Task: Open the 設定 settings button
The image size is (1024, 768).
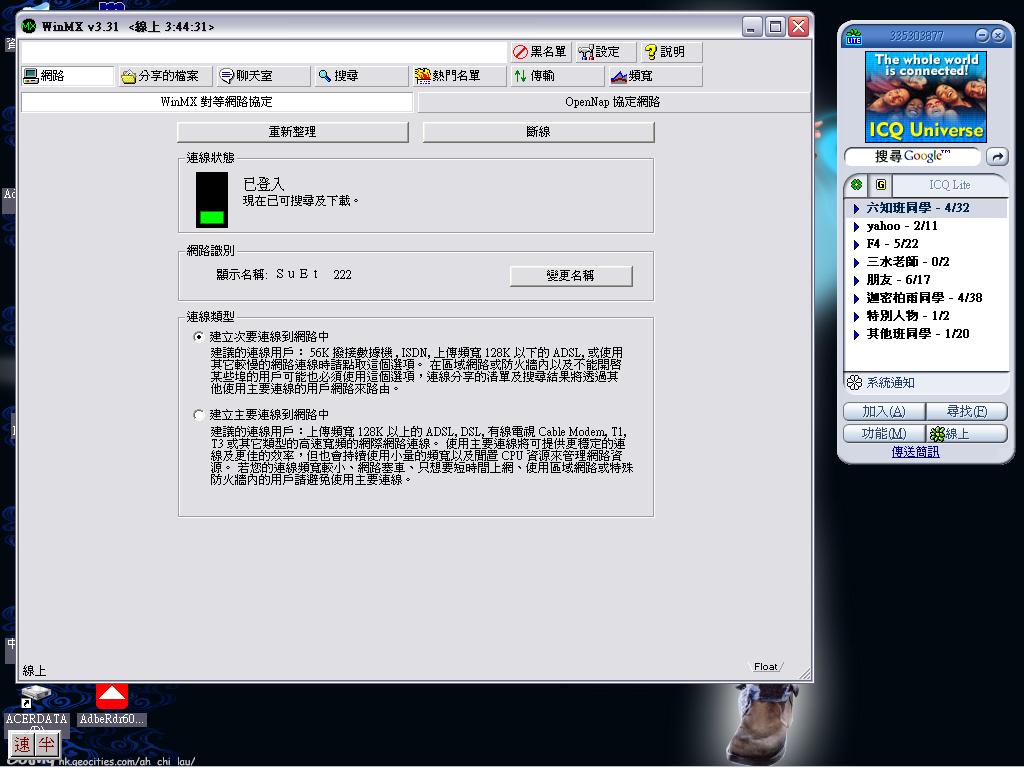Action: coord(605,52)
